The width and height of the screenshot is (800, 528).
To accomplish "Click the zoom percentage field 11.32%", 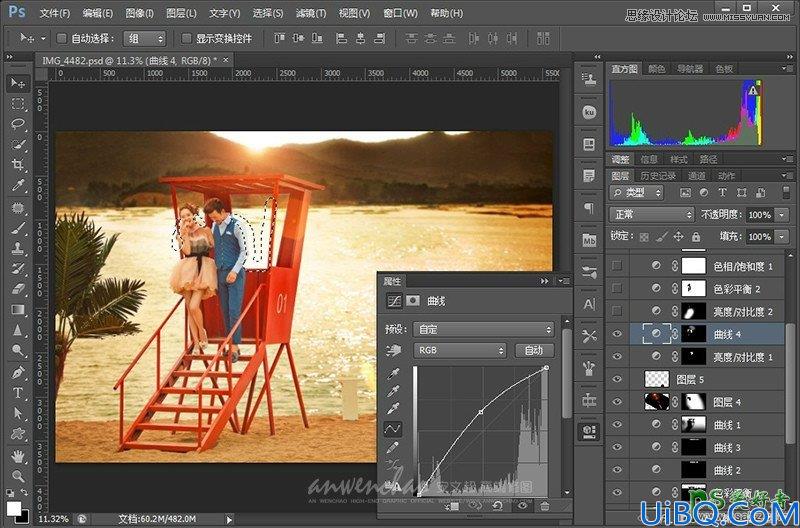I will click(54, 519).
